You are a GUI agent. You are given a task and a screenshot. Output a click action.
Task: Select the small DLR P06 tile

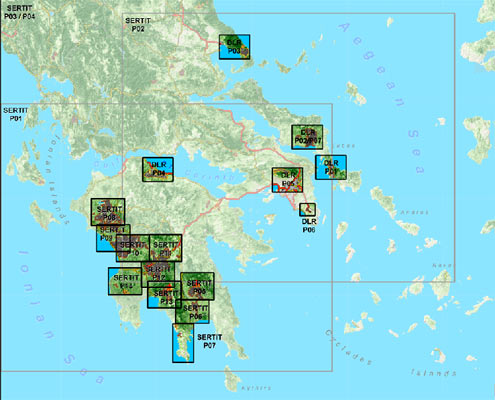(x=307, y=210)
